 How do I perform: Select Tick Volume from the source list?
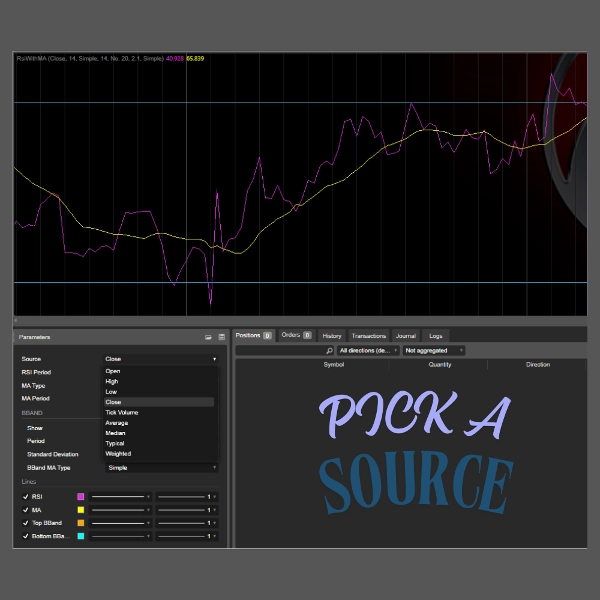(122, 412)
